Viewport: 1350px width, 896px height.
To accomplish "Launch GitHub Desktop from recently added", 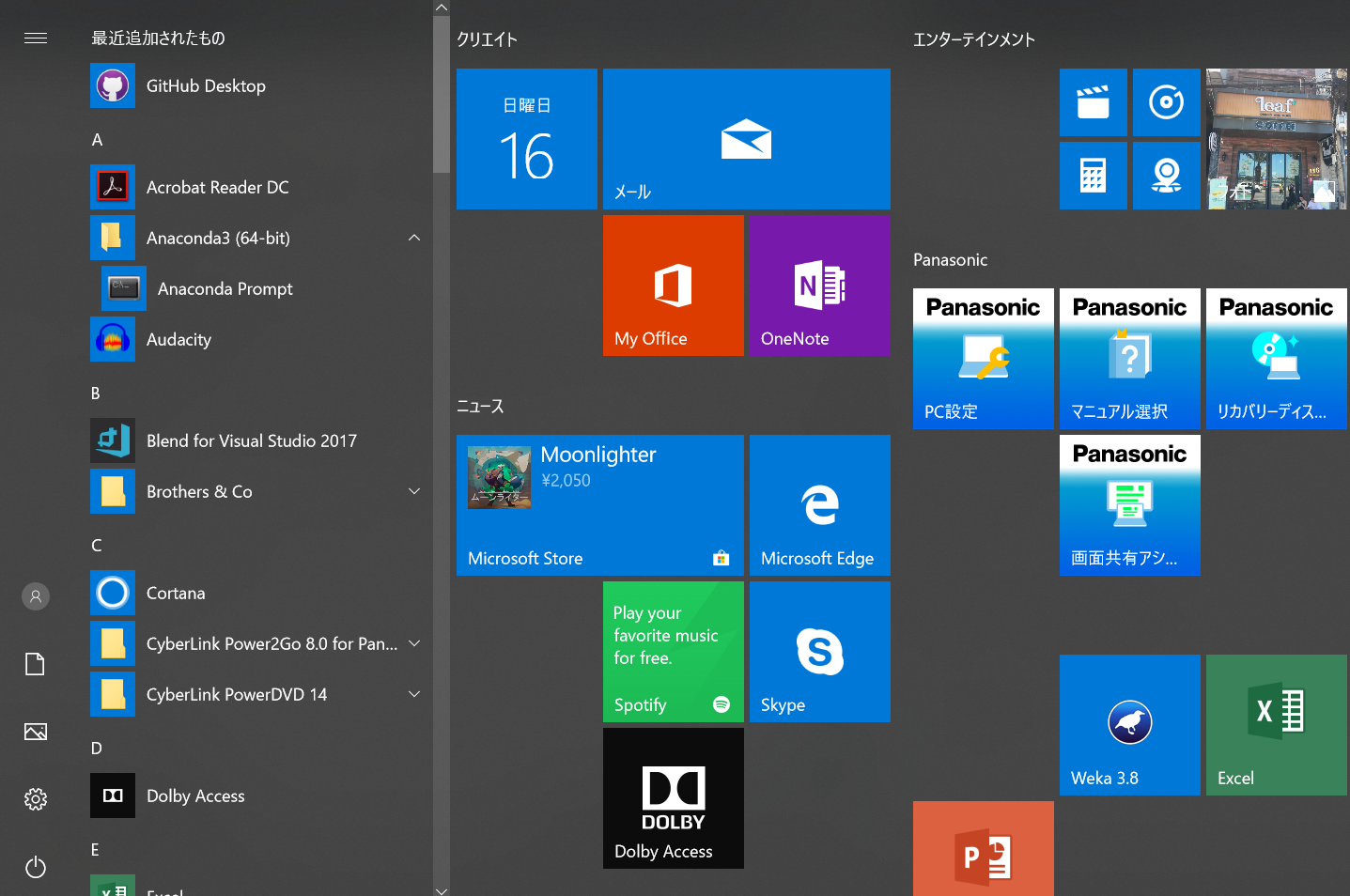I will tap(259, 85).
